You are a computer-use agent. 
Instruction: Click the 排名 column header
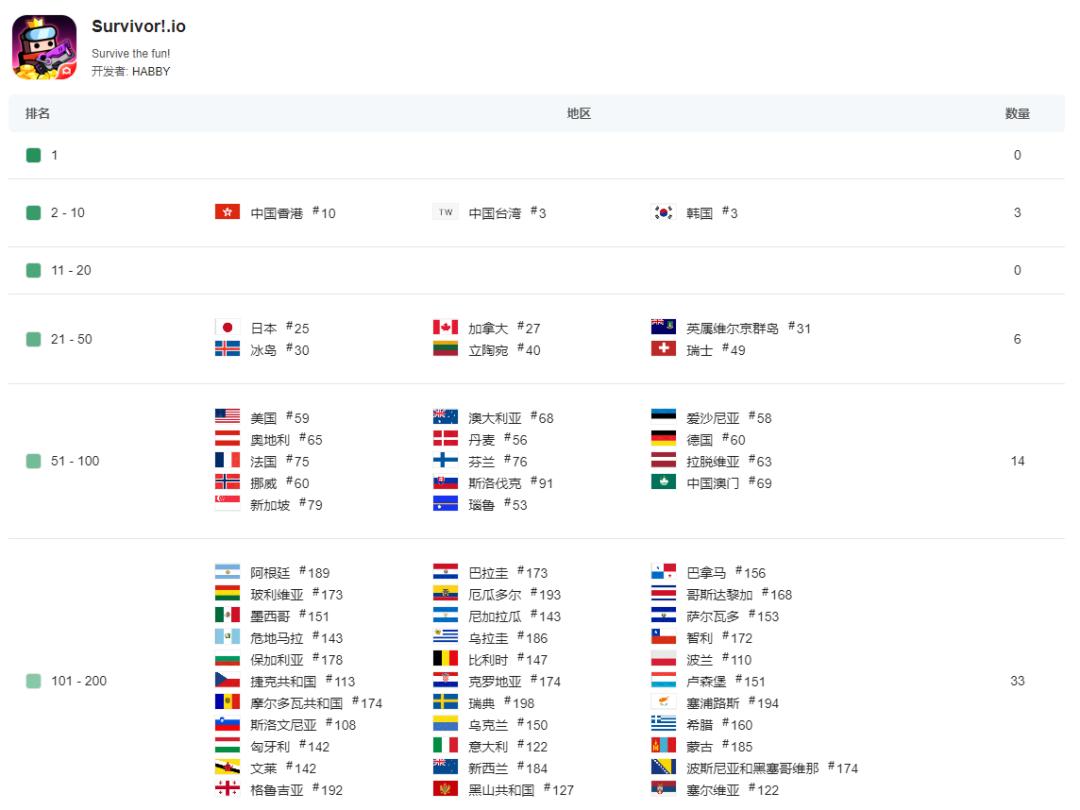(38, 114)
